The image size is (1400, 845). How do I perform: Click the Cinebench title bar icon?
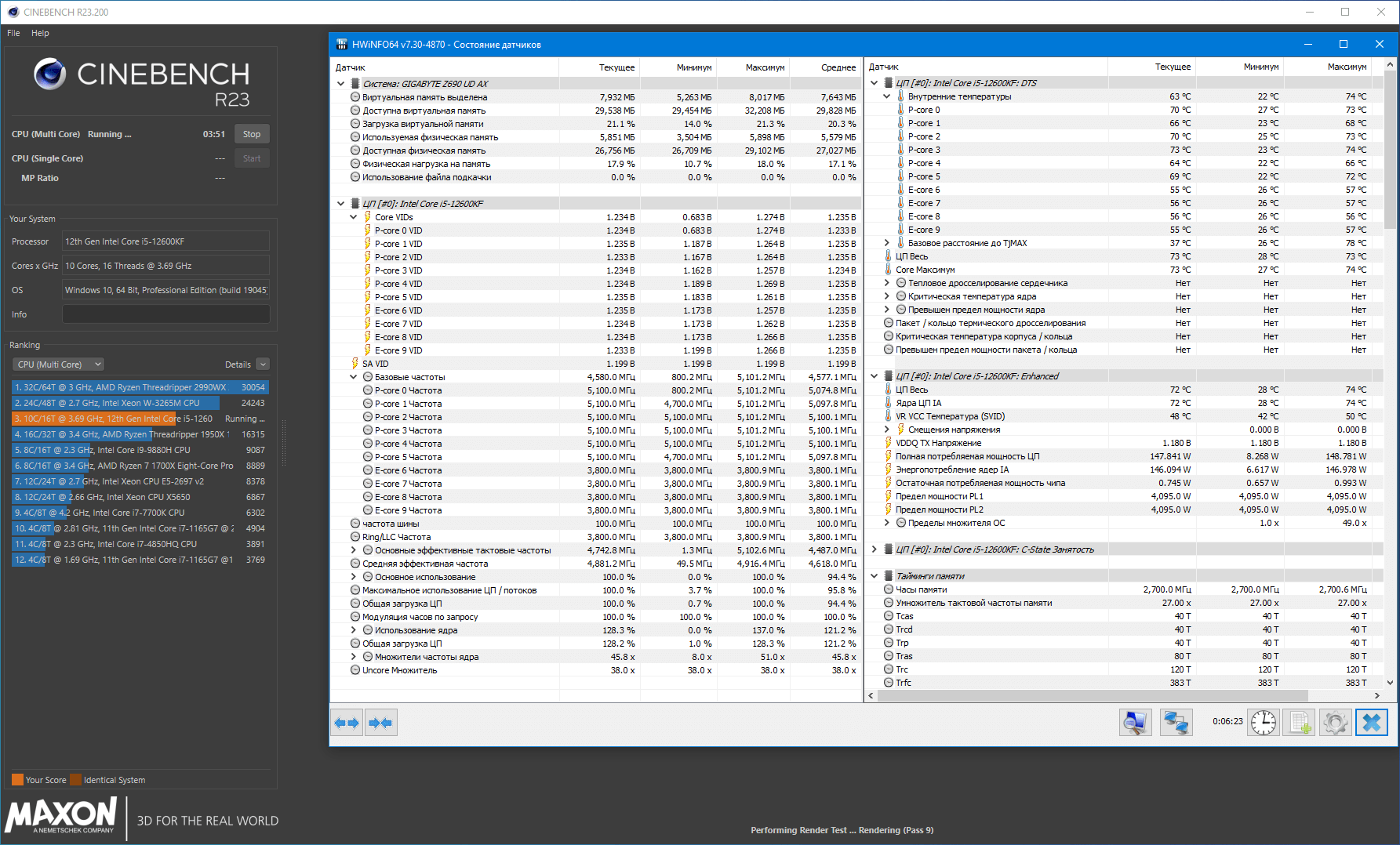[x=13, y=12]
